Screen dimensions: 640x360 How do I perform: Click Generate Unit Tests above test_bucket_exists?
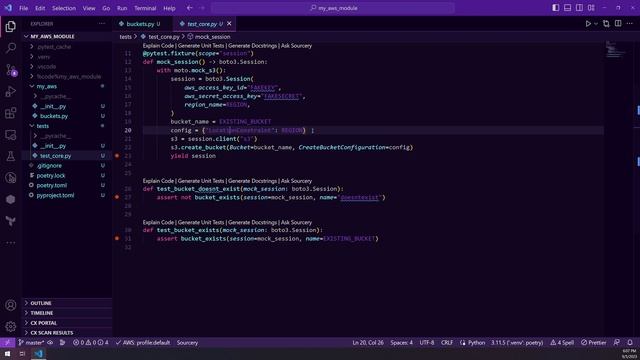(201, 222)
